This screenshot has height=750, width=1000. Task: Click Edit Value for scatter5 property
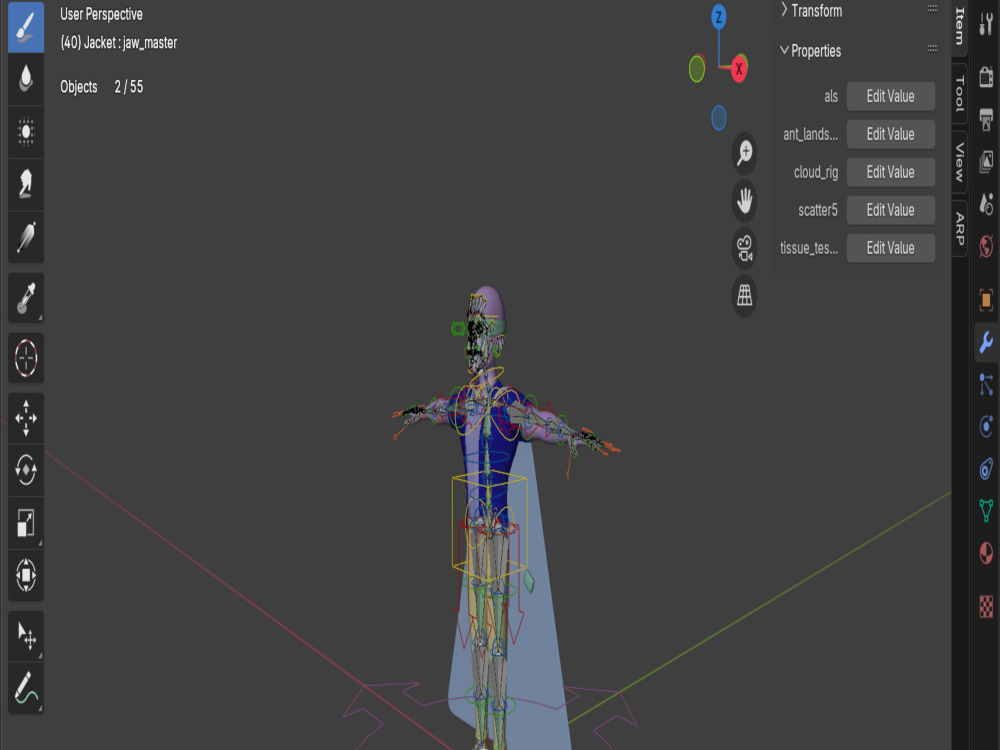click(x=890, y=210)
